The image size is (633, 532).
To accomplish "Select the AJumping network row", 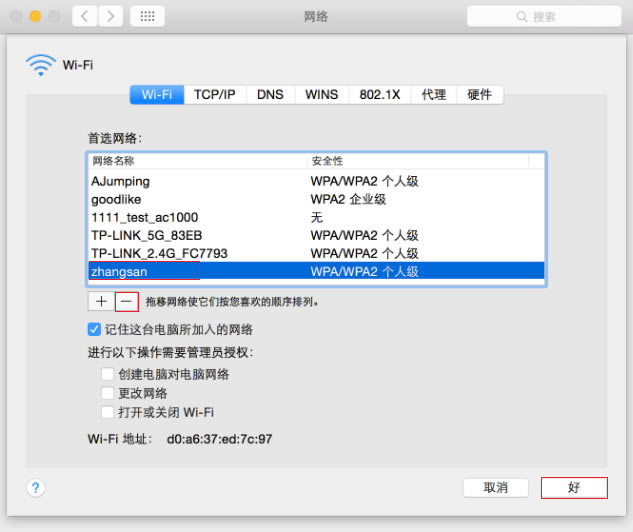I will click(316, 181).
